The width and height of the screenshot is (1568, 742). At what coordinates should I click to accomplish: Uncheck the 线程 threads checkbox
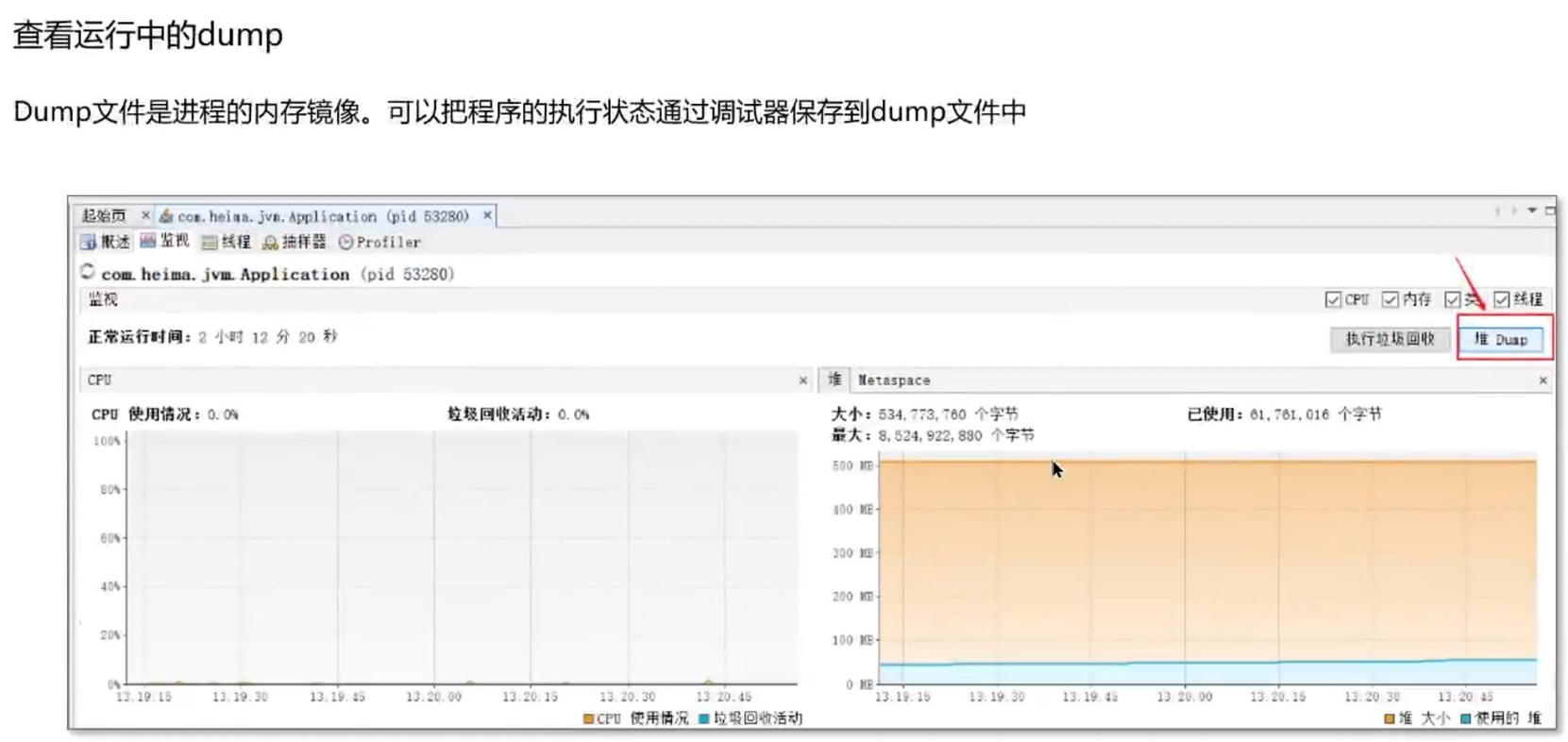(1501, 299)
